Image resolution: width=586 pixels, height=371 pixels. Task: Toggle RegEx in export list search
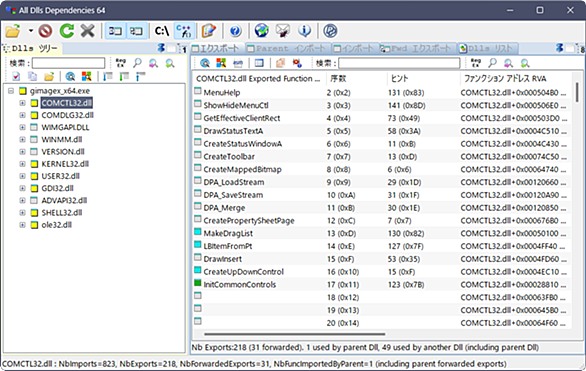[475, 63]
